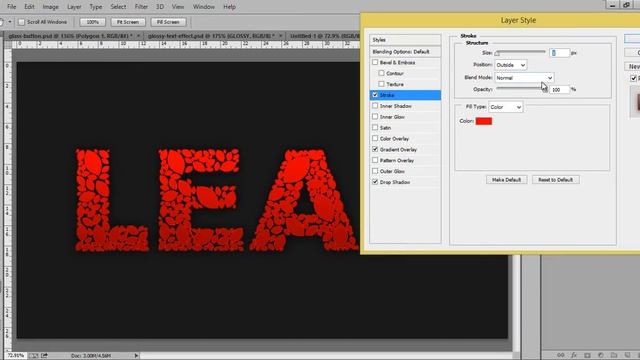Toggle the Preview checkbox in Layer Style
Image resolution: width=640 pixels, height=360 pixels.
pyautogui.click(x=633, y=78)
